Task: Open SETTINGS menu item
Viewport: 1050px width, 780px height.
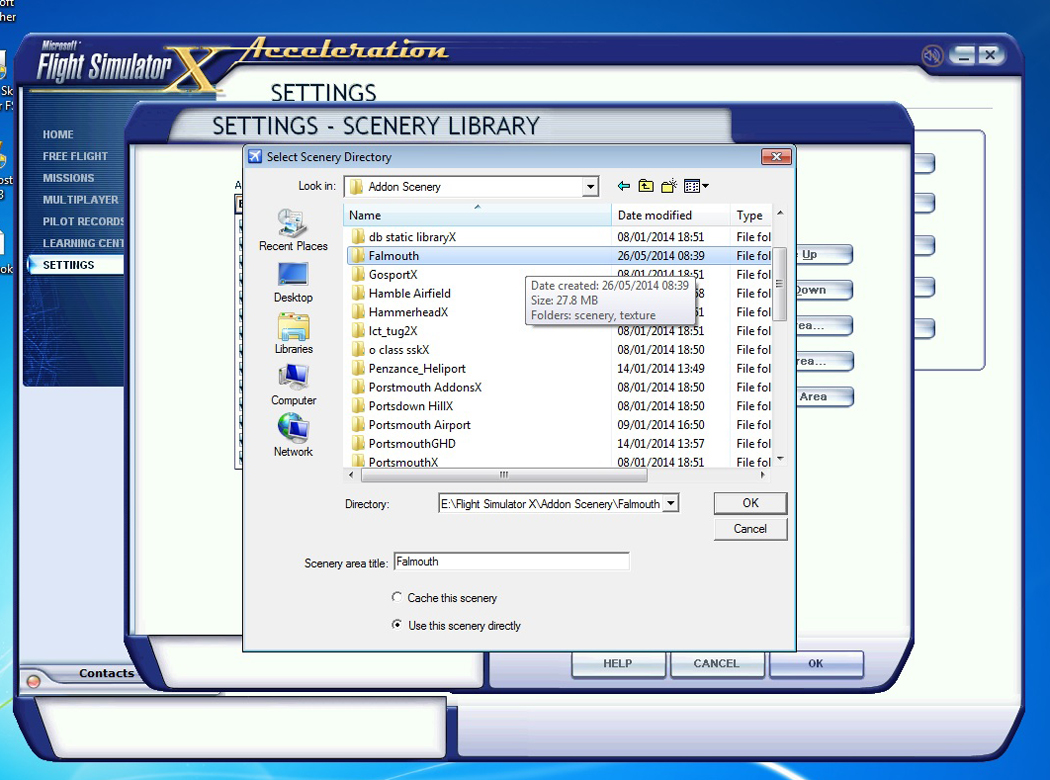Action: (76, 264)
